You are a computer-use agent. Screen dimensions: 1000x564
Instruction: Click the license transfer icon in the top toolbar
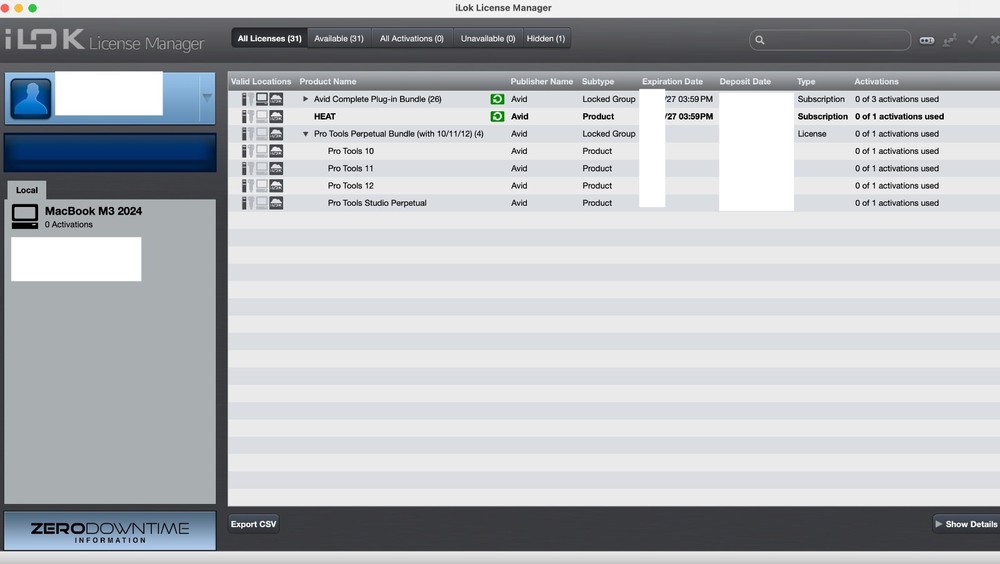950,40
